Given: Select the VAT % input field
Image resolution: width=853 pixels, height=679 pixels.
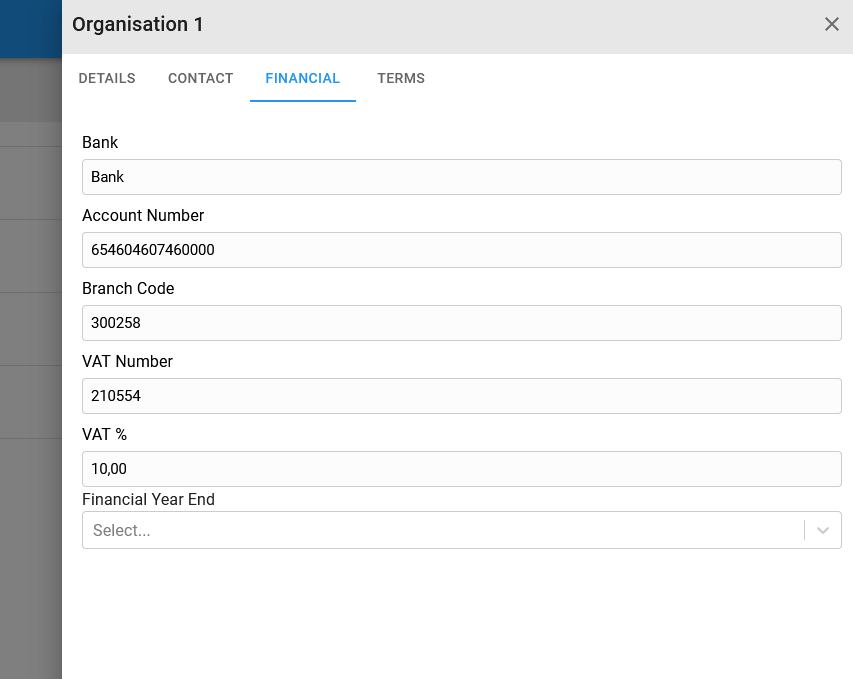Looking at the screenshot, I should 461,468.
